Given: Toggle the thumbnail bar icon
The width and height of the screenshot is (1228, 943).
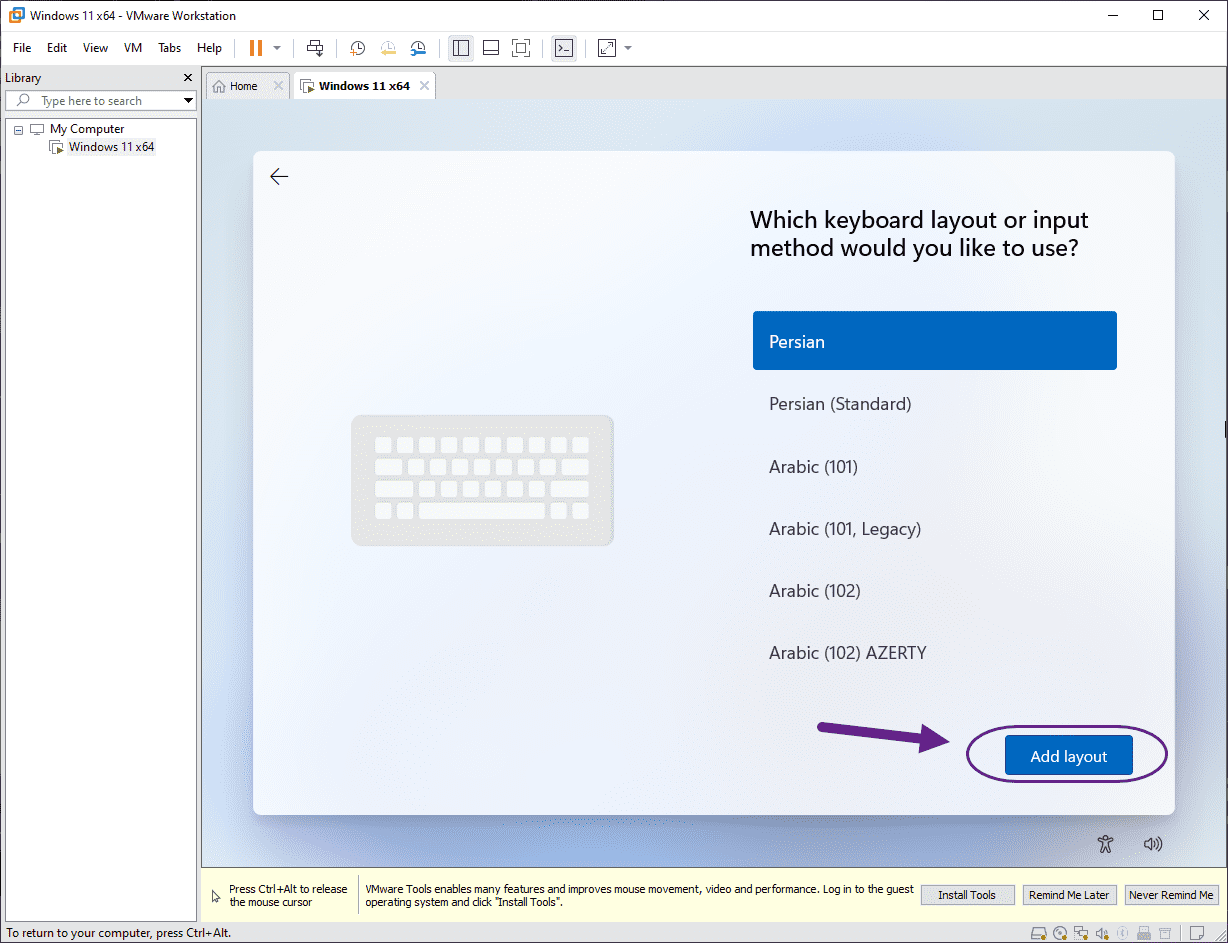Looking at the screenshot, I should (x=491, y=48).
